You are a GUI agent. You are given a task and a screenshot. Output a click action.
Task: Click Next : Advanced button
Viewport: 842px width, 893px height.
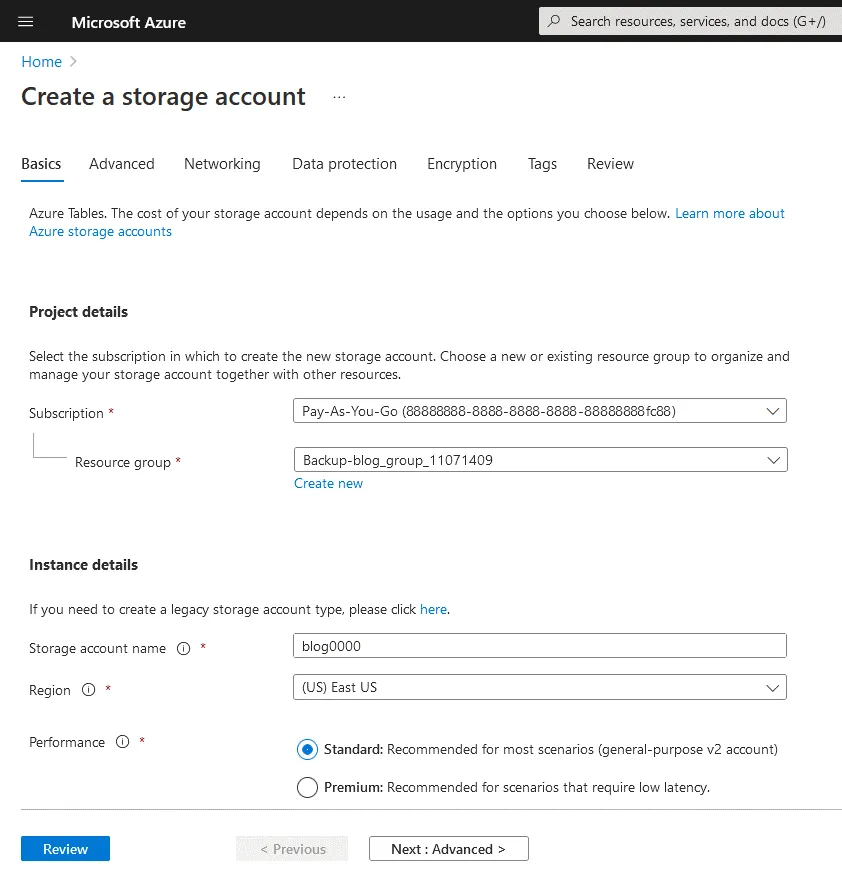[448, 849]
